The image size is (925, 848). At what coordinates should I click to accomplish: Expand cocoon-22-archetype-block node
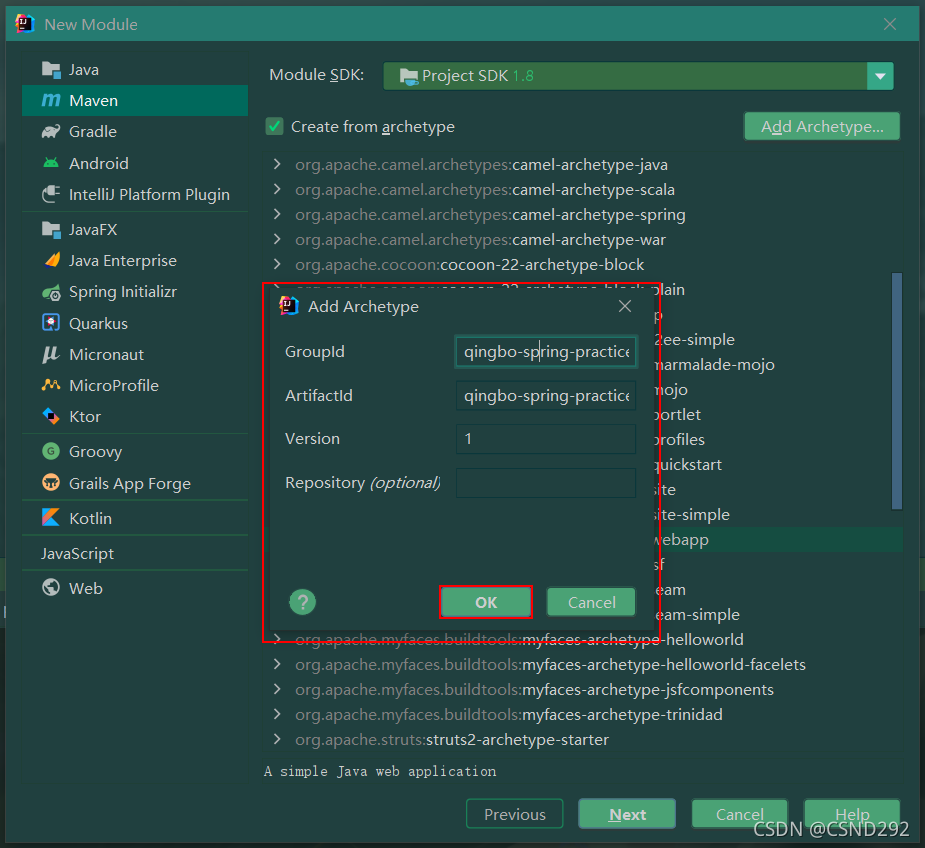coord(277,264)
